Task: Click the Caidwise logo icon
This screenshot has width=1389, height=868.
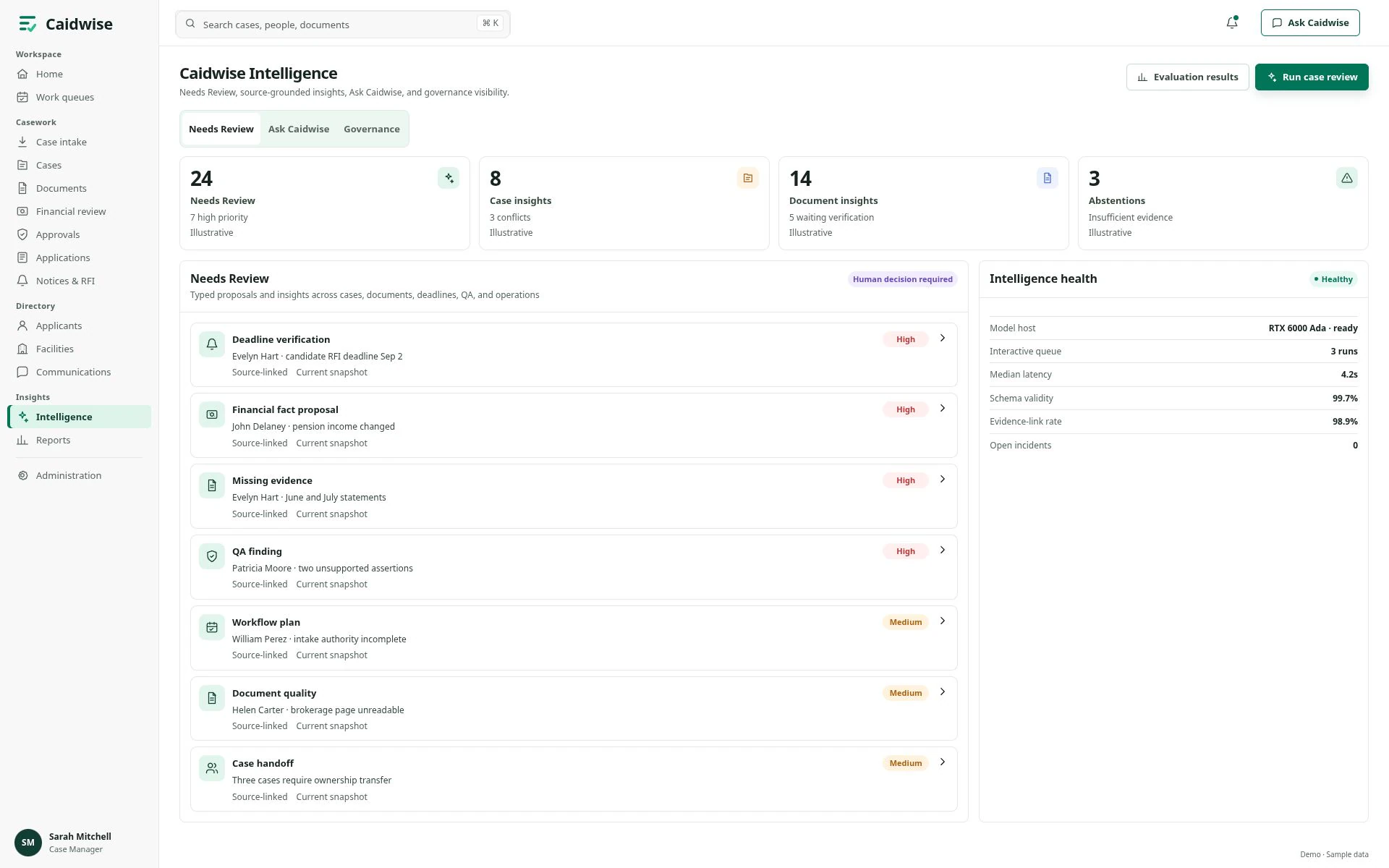Action: (27, 24)
